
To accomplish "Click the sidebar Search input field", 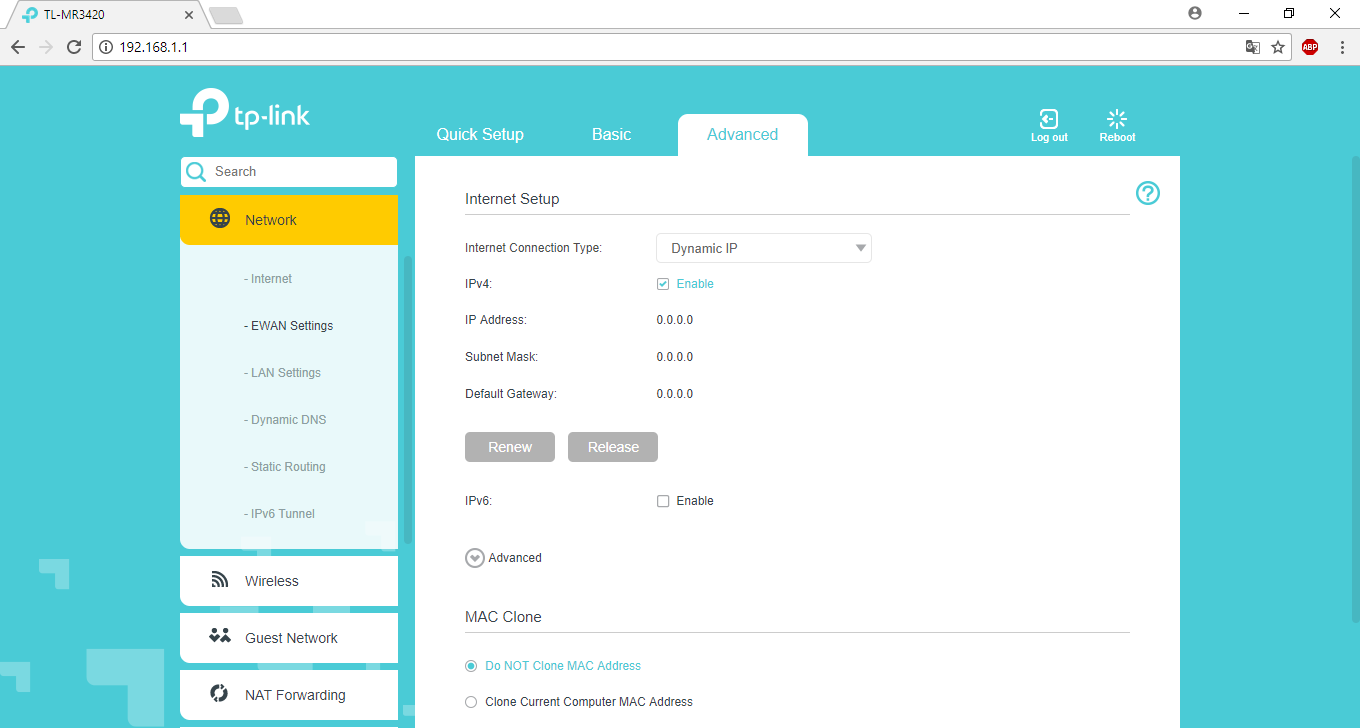I will [x=300, y=172].
